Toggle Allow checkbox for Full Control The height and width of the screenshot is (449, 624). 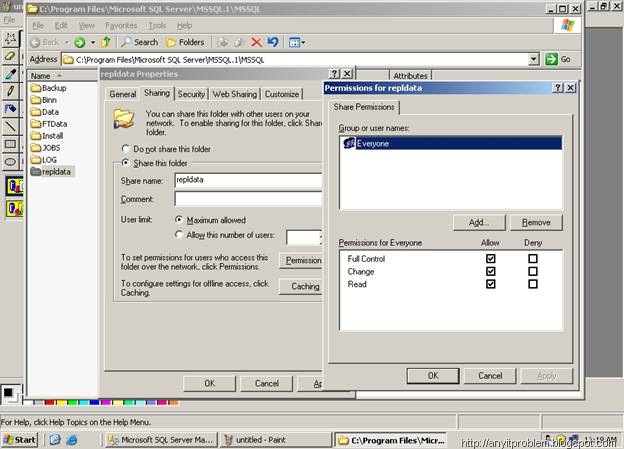[490, 258]
